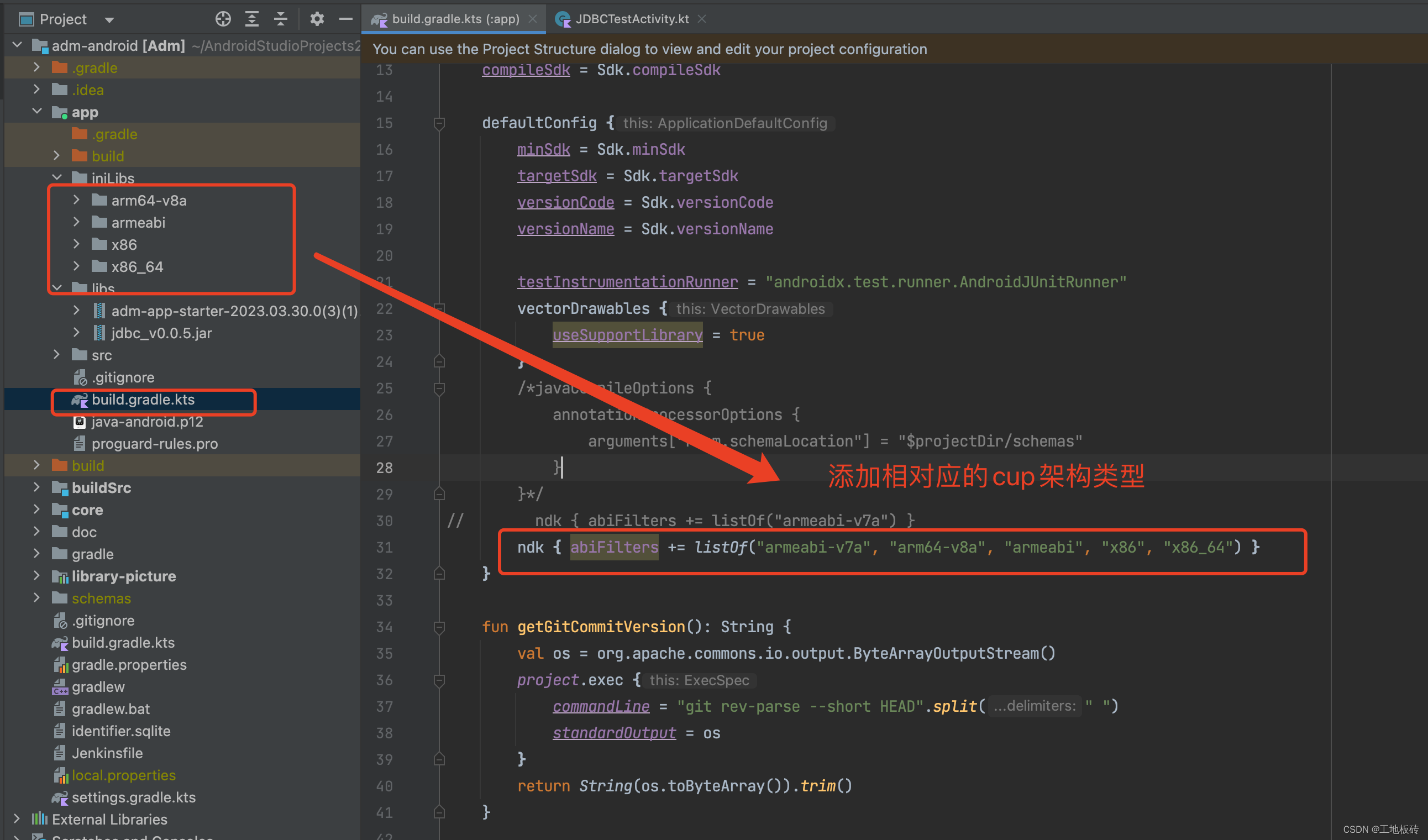Click the Select Opened File target icon

pos(223,19)
